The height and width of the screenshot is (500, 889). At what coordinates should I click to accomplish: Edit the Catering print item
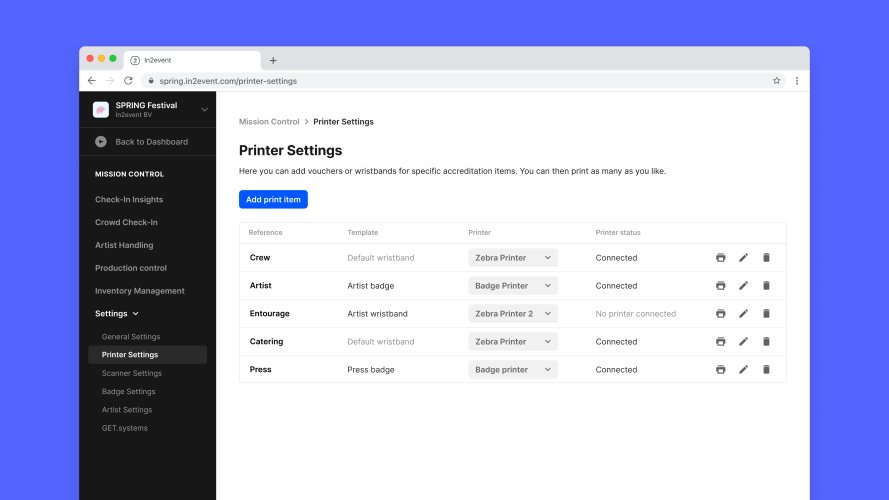coord(743,341)
